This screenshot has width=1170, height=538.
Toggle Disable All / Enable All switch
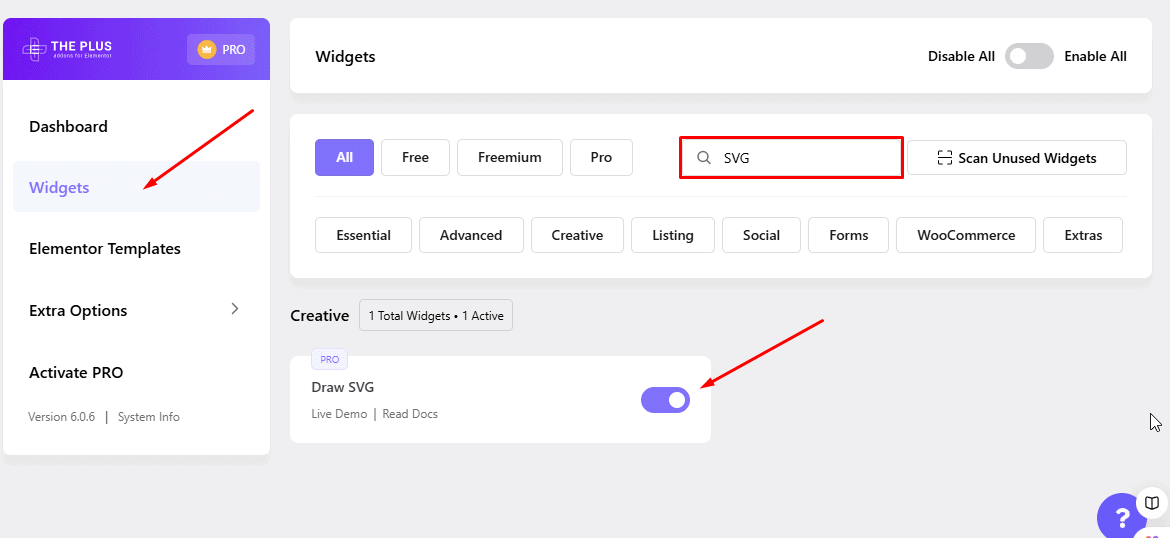click(1029, 56)
